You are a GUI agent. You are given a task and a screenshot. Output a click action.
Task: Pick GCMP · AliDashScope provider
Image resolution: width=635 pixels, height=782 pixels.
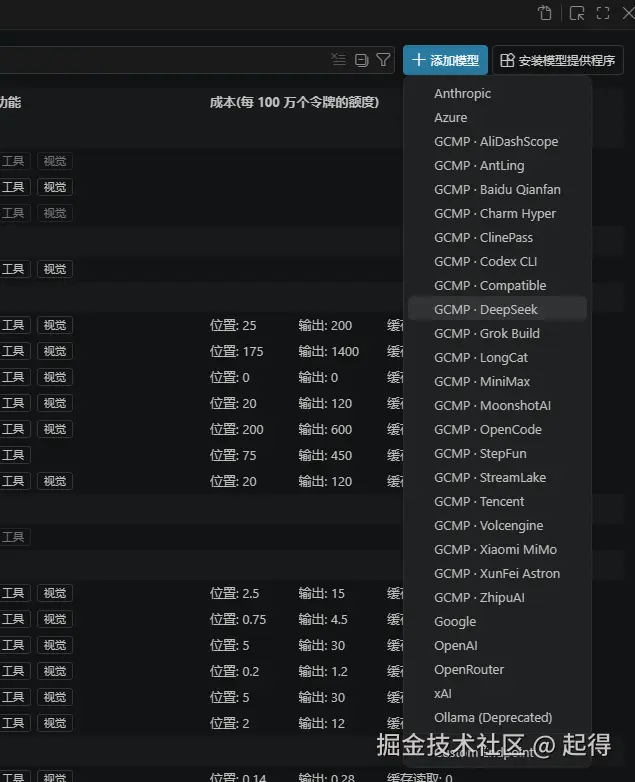(497, 142)
